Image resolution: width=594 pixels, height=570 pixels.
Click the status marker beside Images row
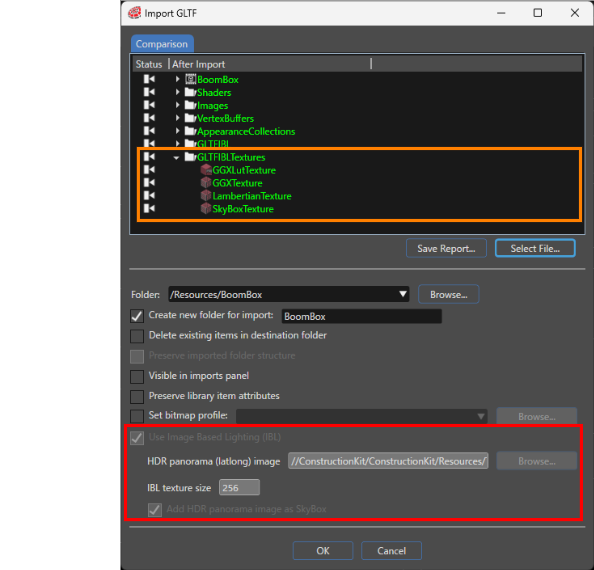(x=149, y=105)
